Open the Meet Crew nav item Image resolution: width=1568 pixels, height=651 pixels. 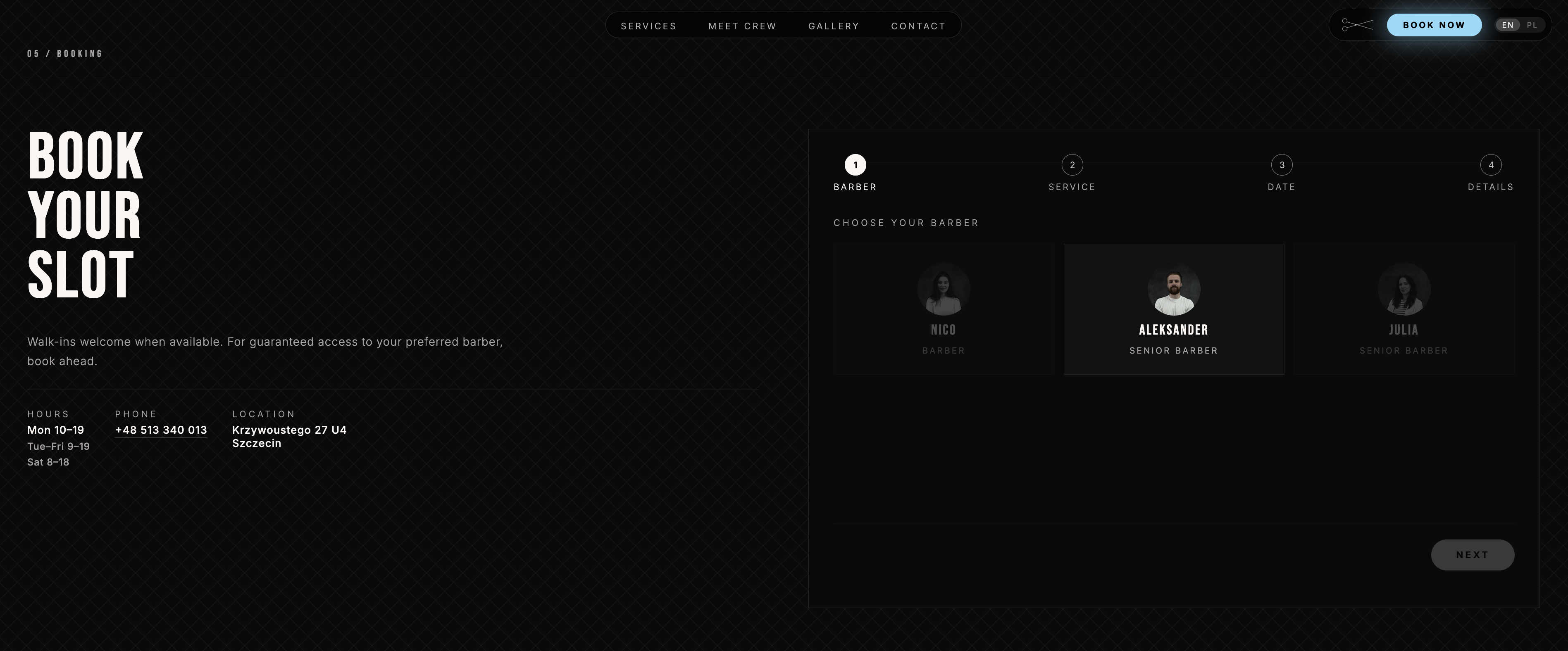[742, 26]
